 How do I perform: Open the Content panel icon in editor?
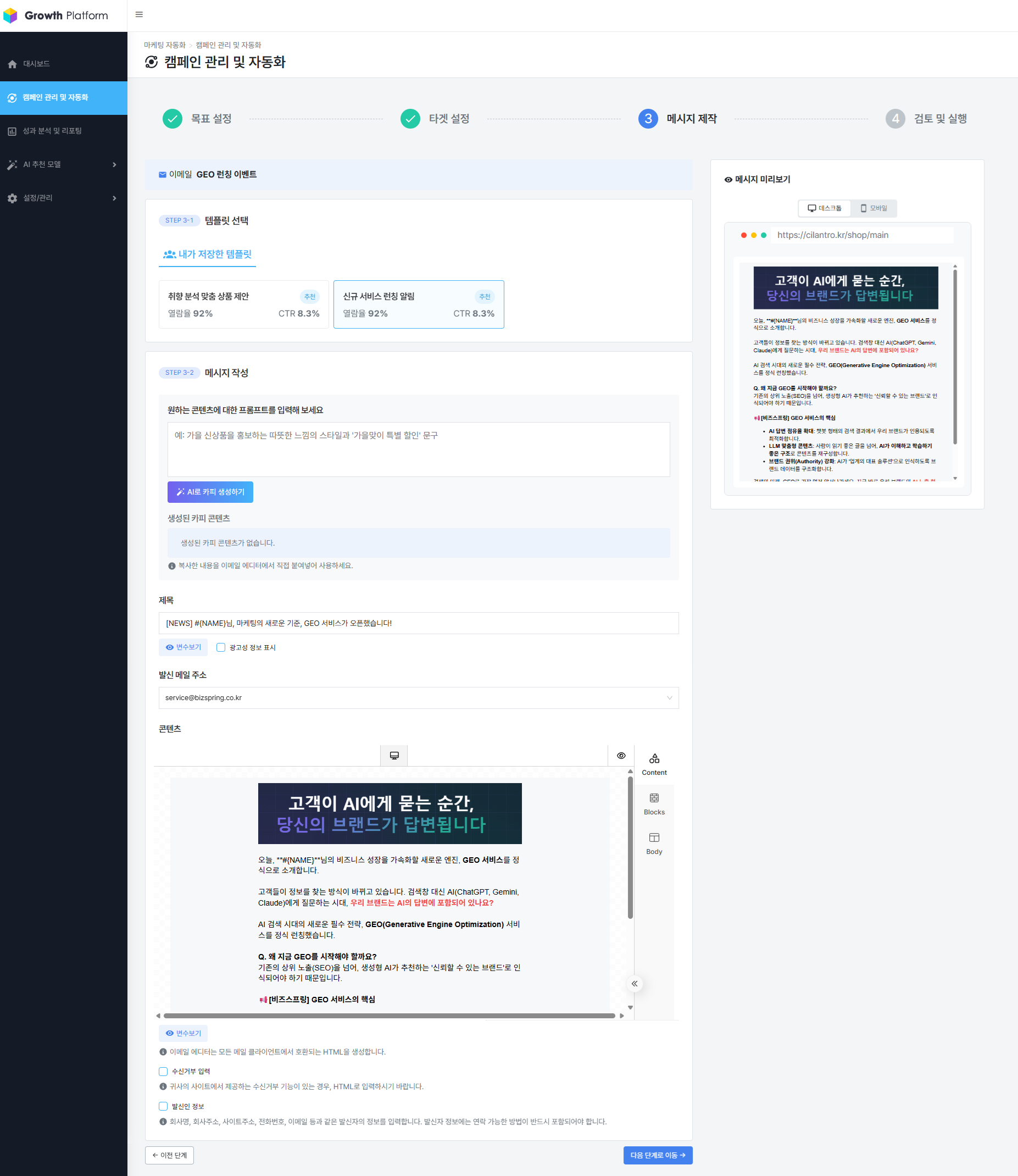pyautogui.click(x=654, y=764)
